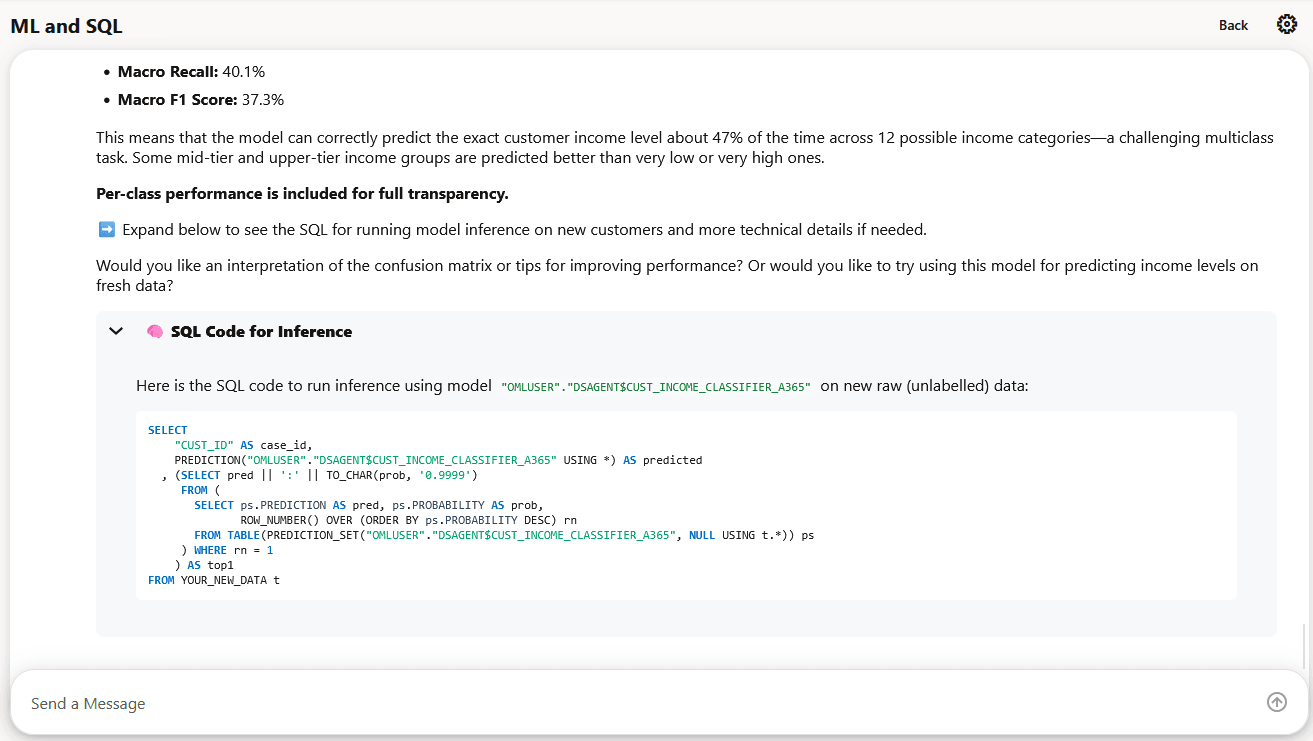This screenshot has height=741, width=1313.
Task: Click the green model name in the intro sentence
Action: click(655, 386)
